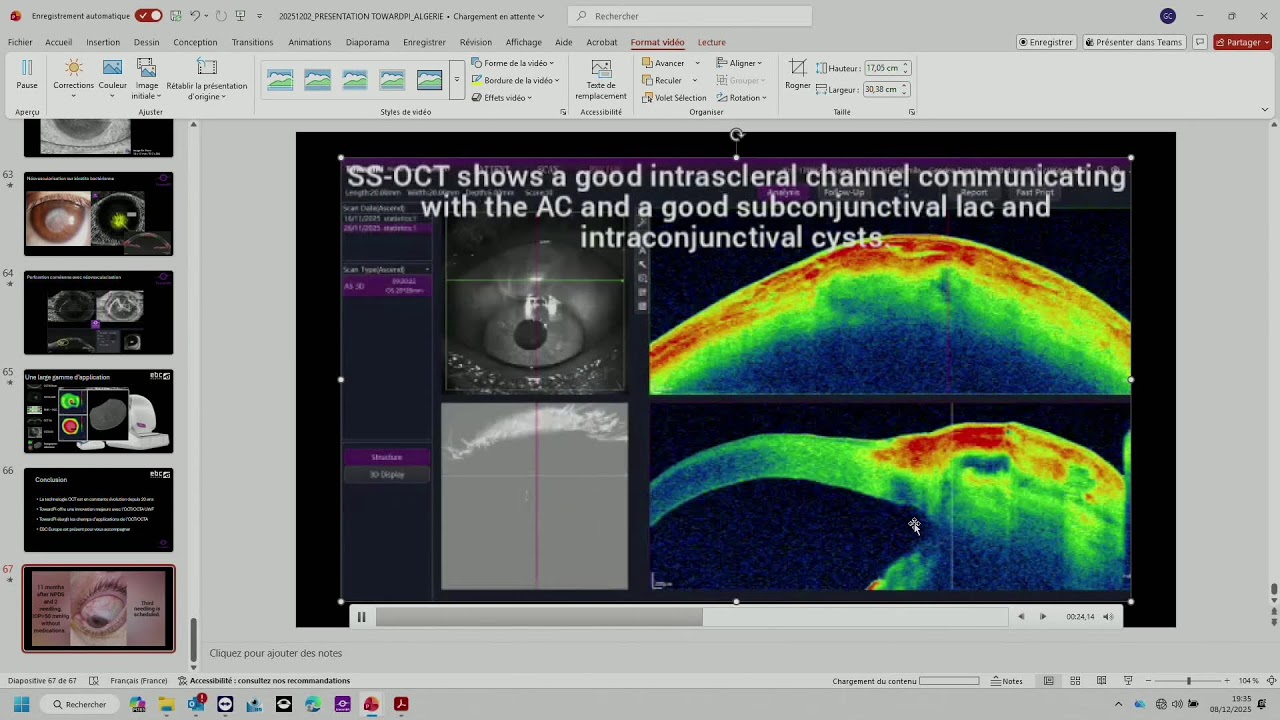Step video forward with forward arrow
1280x720 pixels.
(1043, 617)
